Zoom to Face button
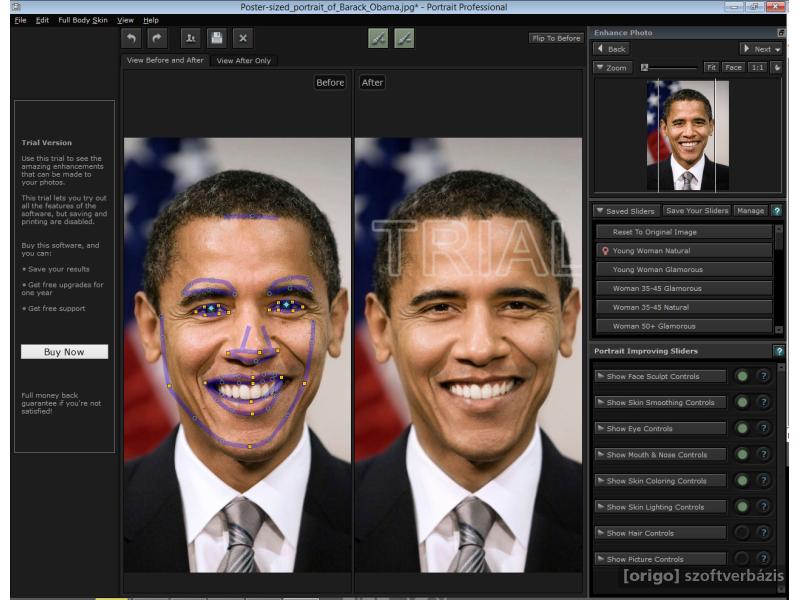Screen dimensions: 800x600 733,67
